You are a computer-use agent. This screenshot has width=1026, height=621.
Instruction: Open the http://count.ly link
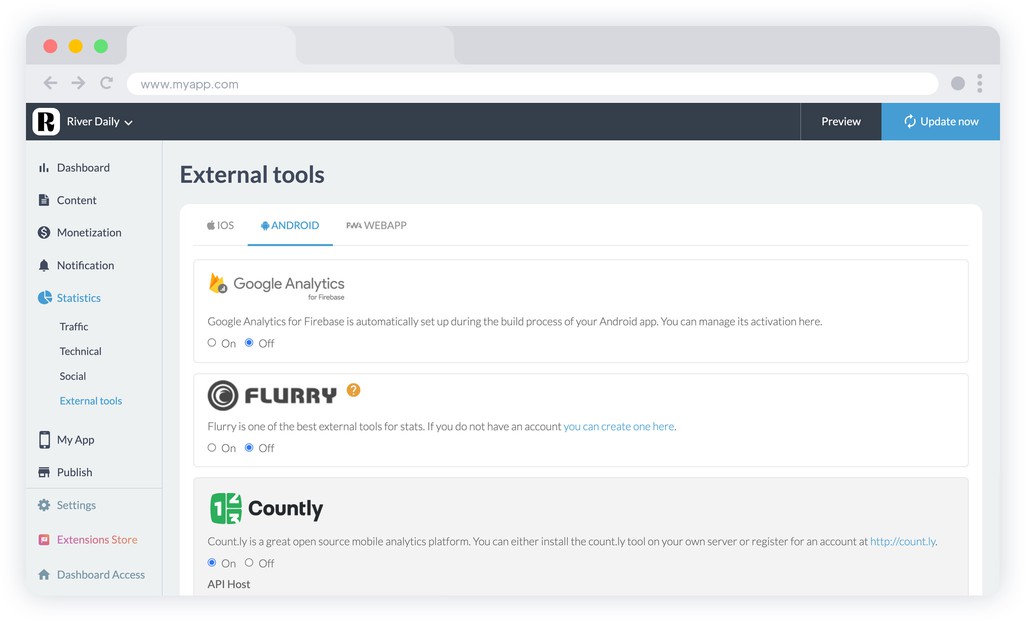[x=903, y=542]
